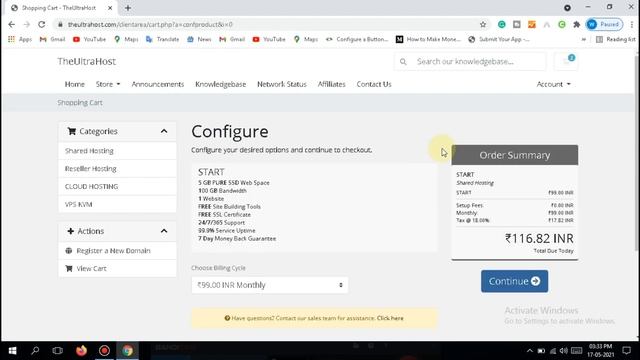Click the address bar URL
Image resolution: width=640 pixels, height=360 pixels.
pyautogui.click(x=150, y=24)
